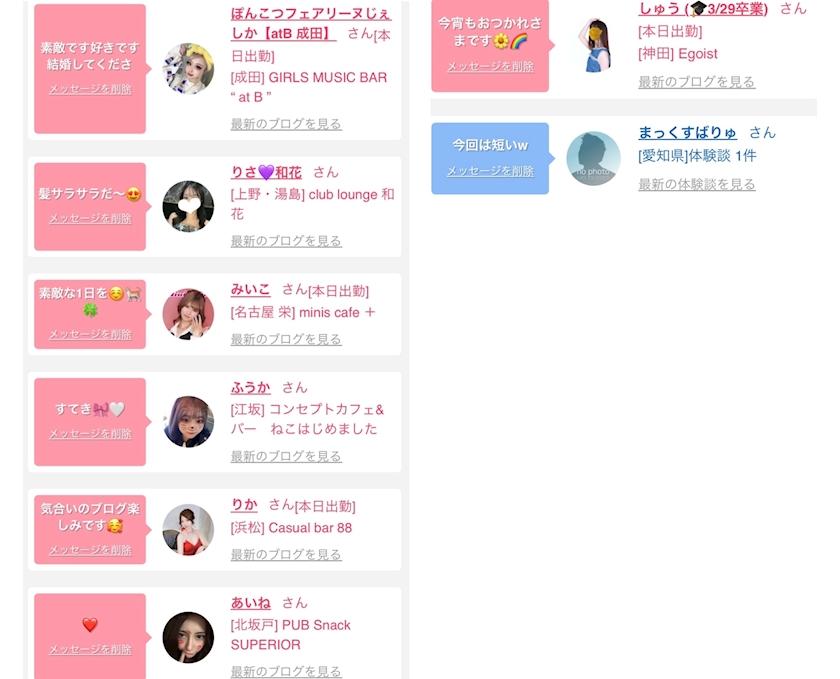Image resolution: width=840 pixels, height=679 pixels.
Task: Open the みいこ profile name link
Action: coord(250,290)
